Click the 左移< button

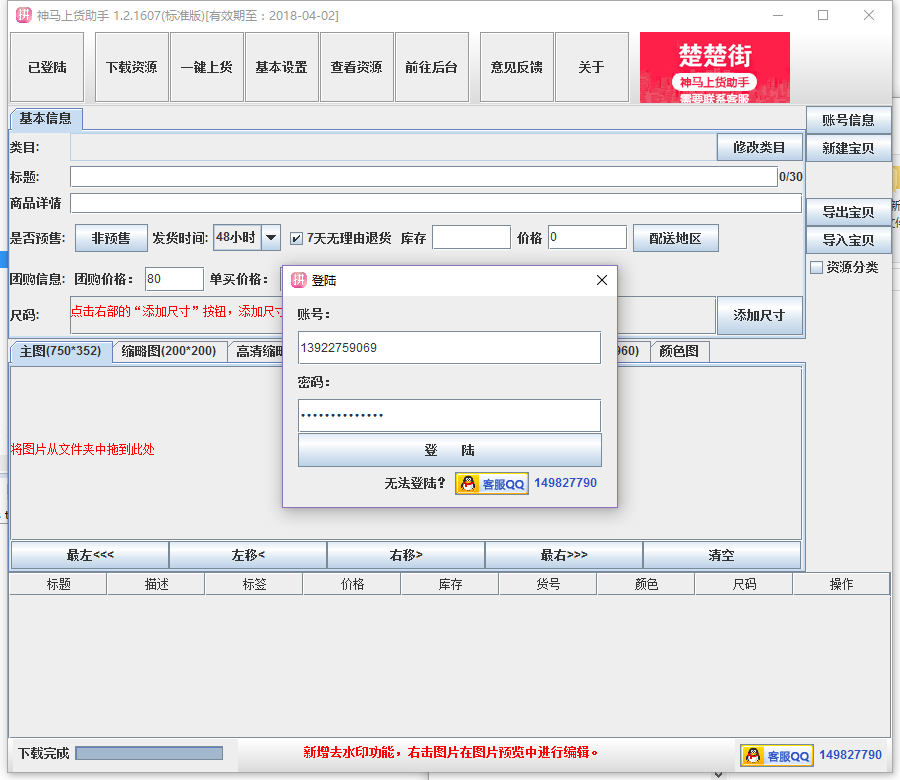248,555
